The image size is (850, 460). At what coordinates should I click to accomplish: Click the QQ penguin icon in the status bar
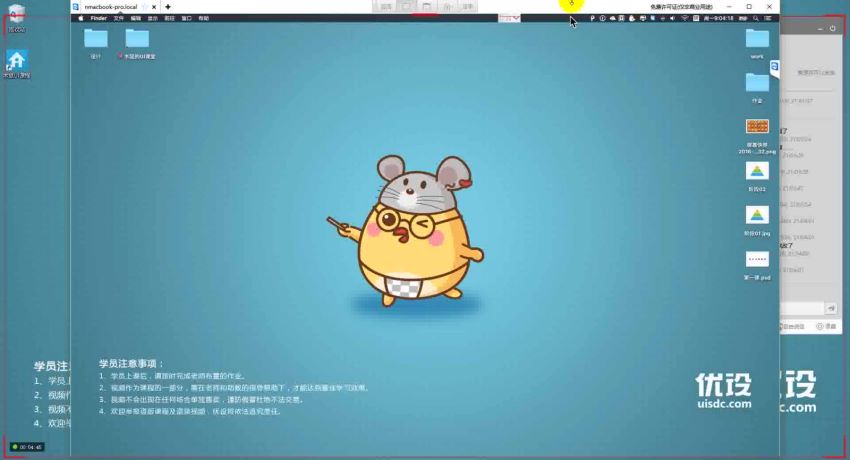(x=632, y=18)
